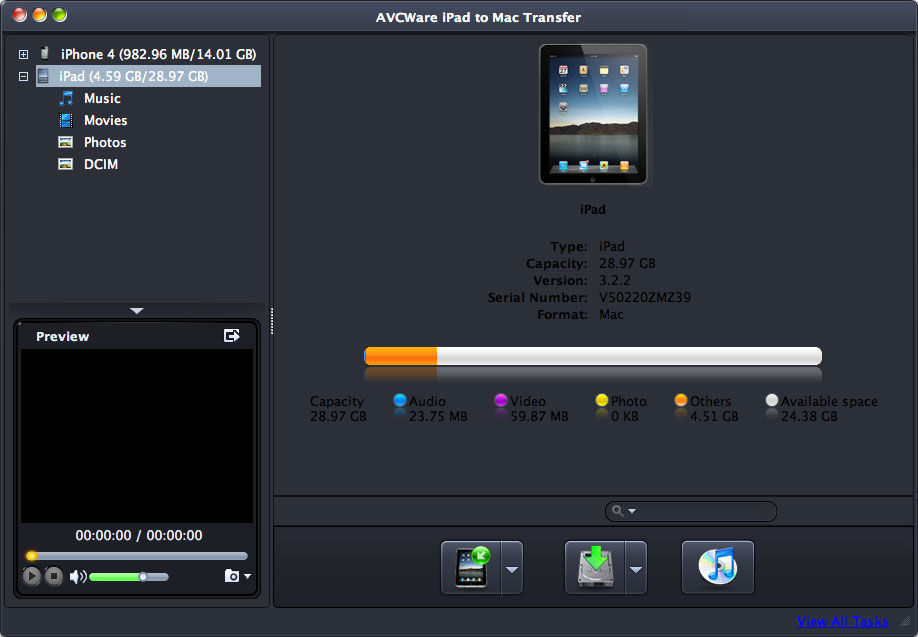Expand the iPhone 4 device tree
This screenshot has height=637, width=918.
coord(23,54)
